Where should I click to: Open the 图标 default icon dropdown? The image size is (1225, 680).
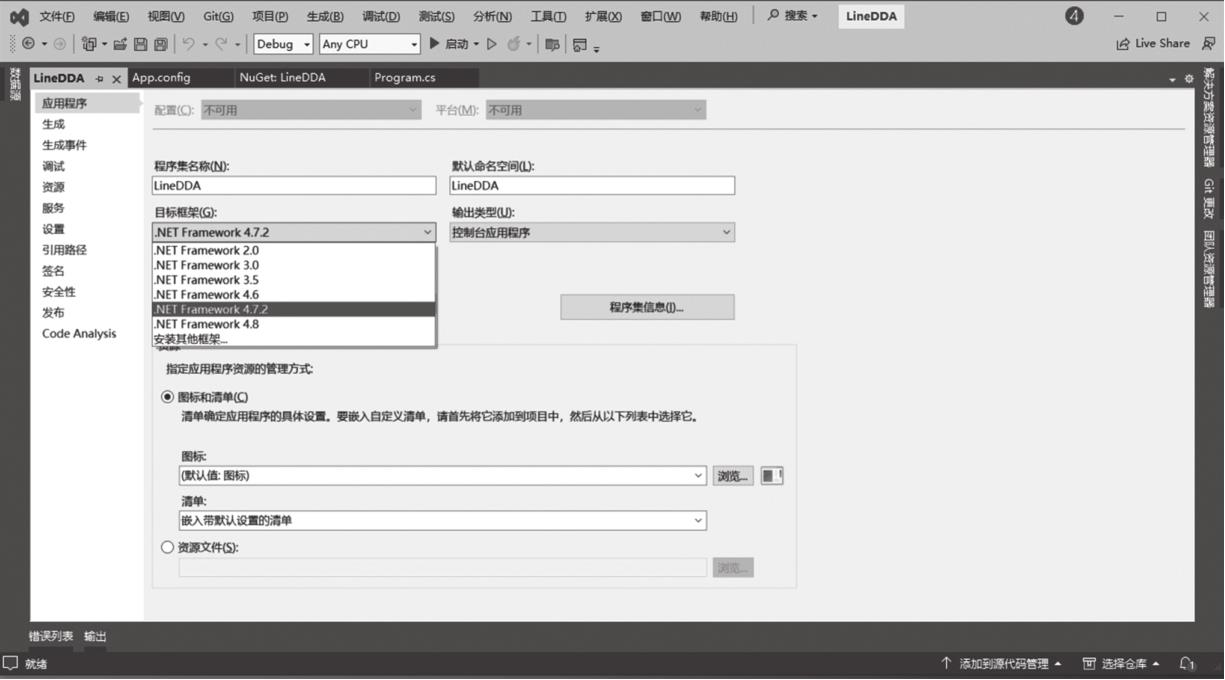point(443,476)
